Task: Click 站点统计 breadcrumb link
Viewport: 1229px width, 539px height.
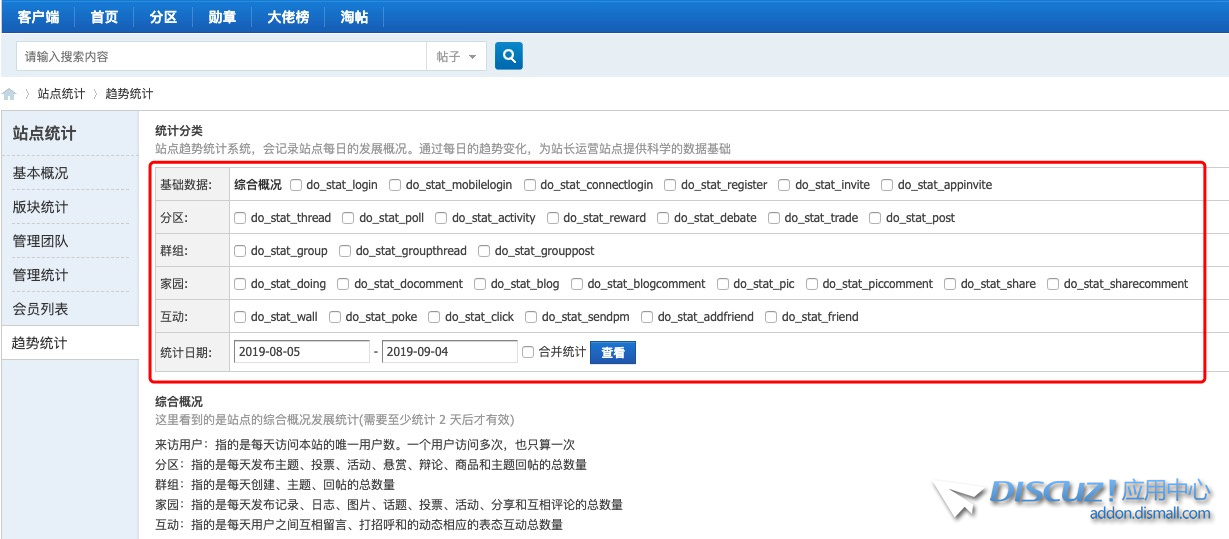Action: [x=61, y=94]
